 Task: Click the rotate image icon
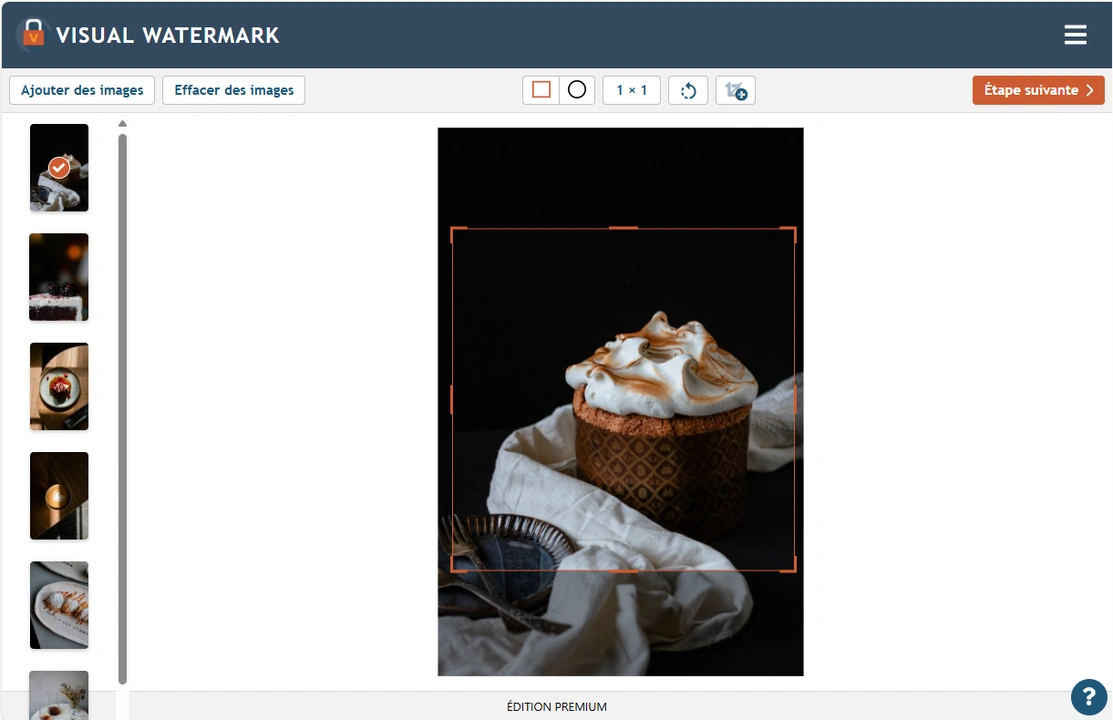(688, 90)
